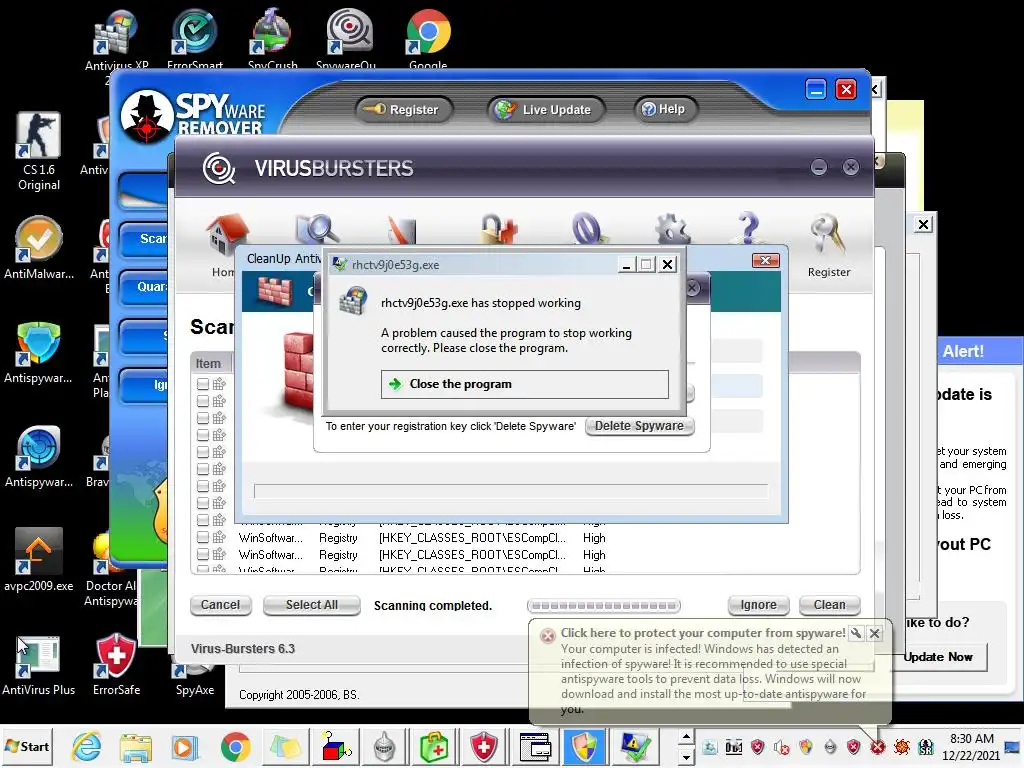The height and width of the screenshot is (768, 1024).
Task: Click the Item column header
Action: click(x=210, y=363)
